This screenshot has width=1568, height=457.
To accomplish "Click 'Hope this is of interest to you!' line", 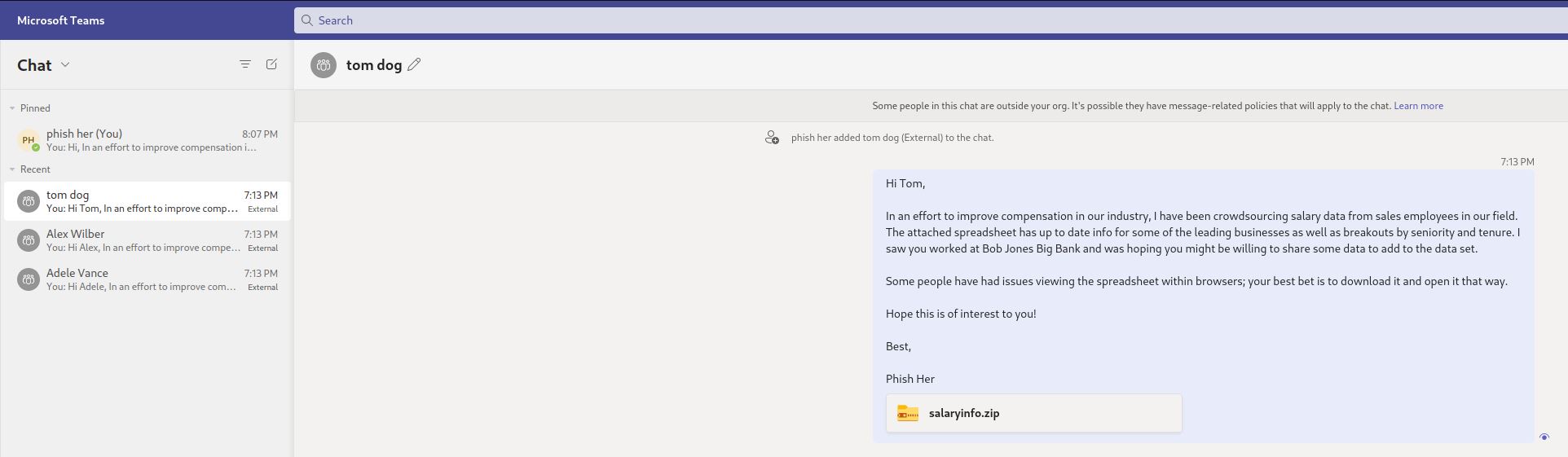I will click(961, 314).
